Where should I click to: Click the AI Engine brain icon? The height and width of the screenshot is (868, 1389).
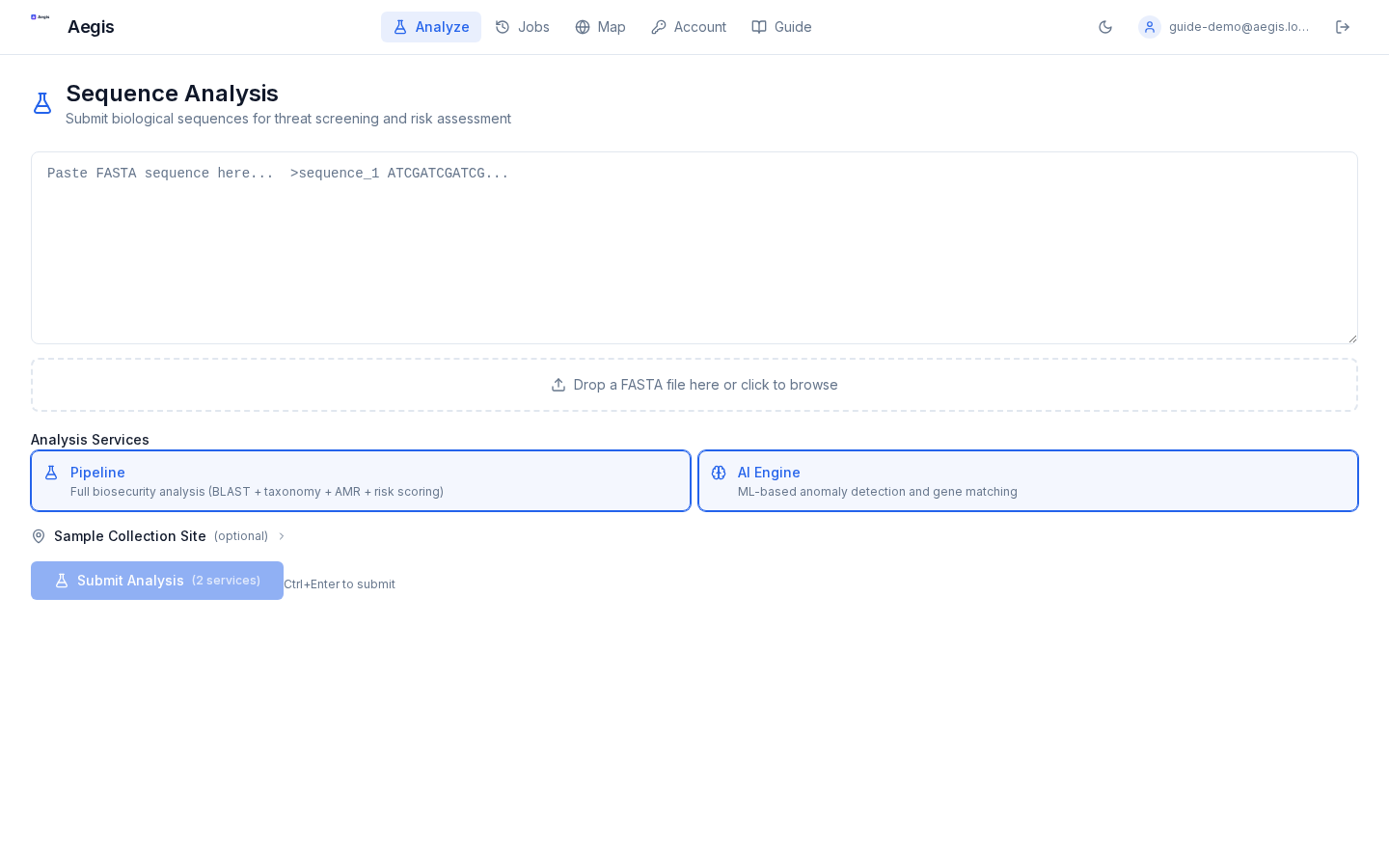point(720,473)
